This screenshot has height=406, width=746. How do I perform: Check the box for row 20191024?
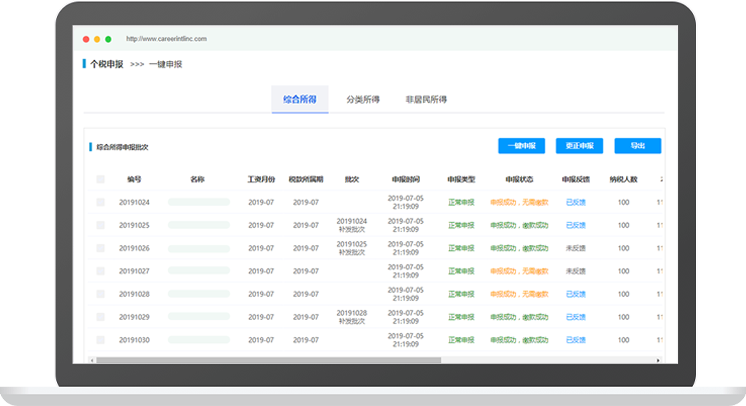[x=100, y=202]
